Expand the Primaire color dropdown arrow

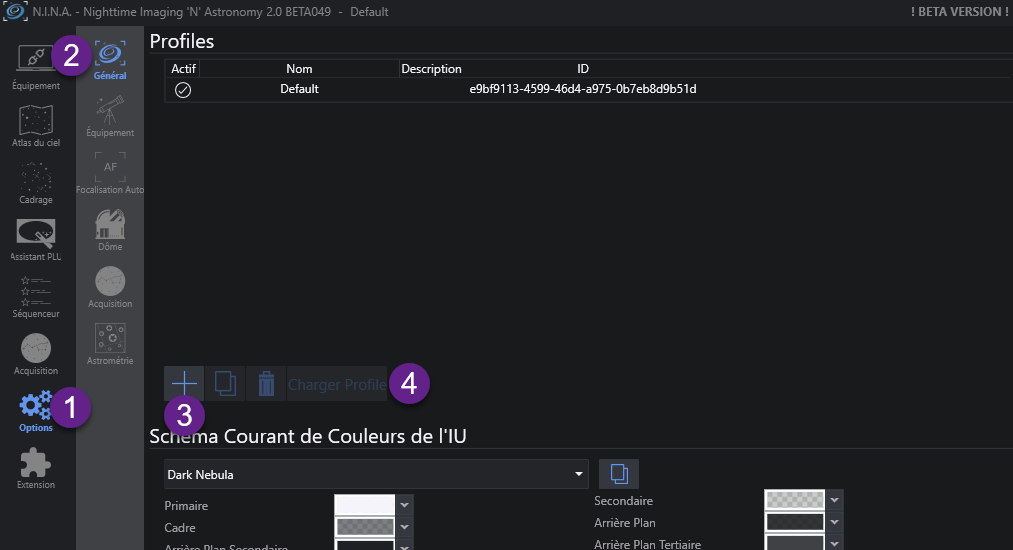point(404,505)
